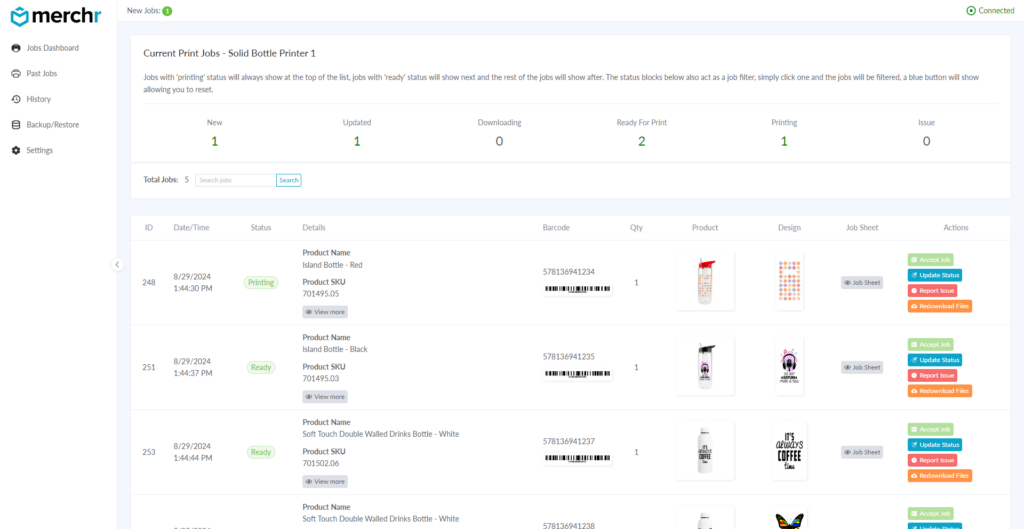The height and width of the screenshot is (529, 1024).
Task: Open Job Sheet for job 253
Action: click(x=862, y=452)
